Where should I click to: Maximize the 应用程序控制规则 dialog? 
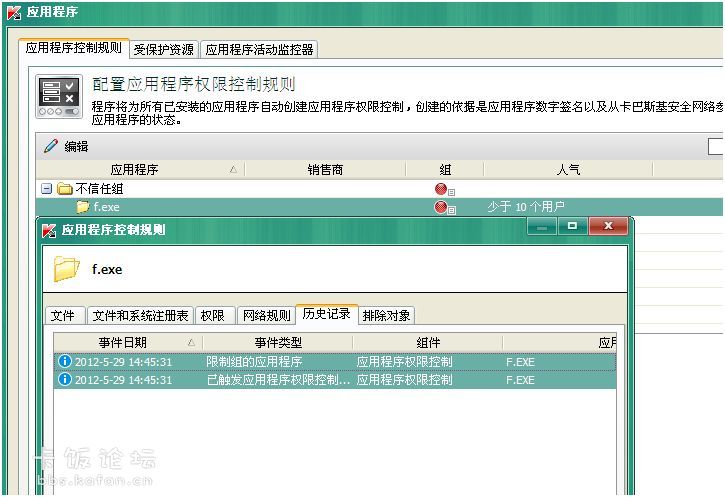[572, 227]
